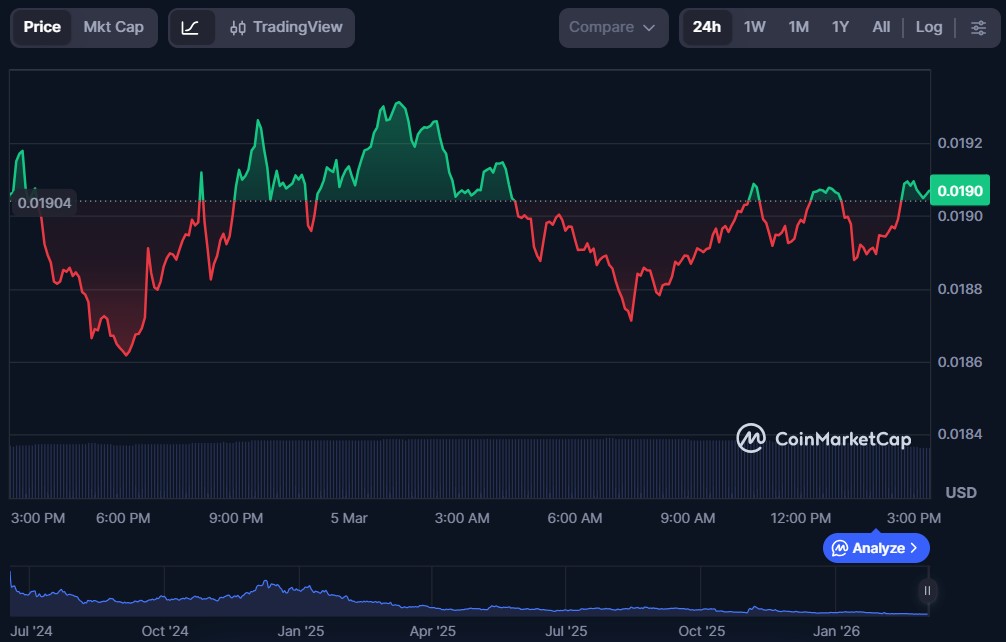Click the USD currency label

coord(961,493)
